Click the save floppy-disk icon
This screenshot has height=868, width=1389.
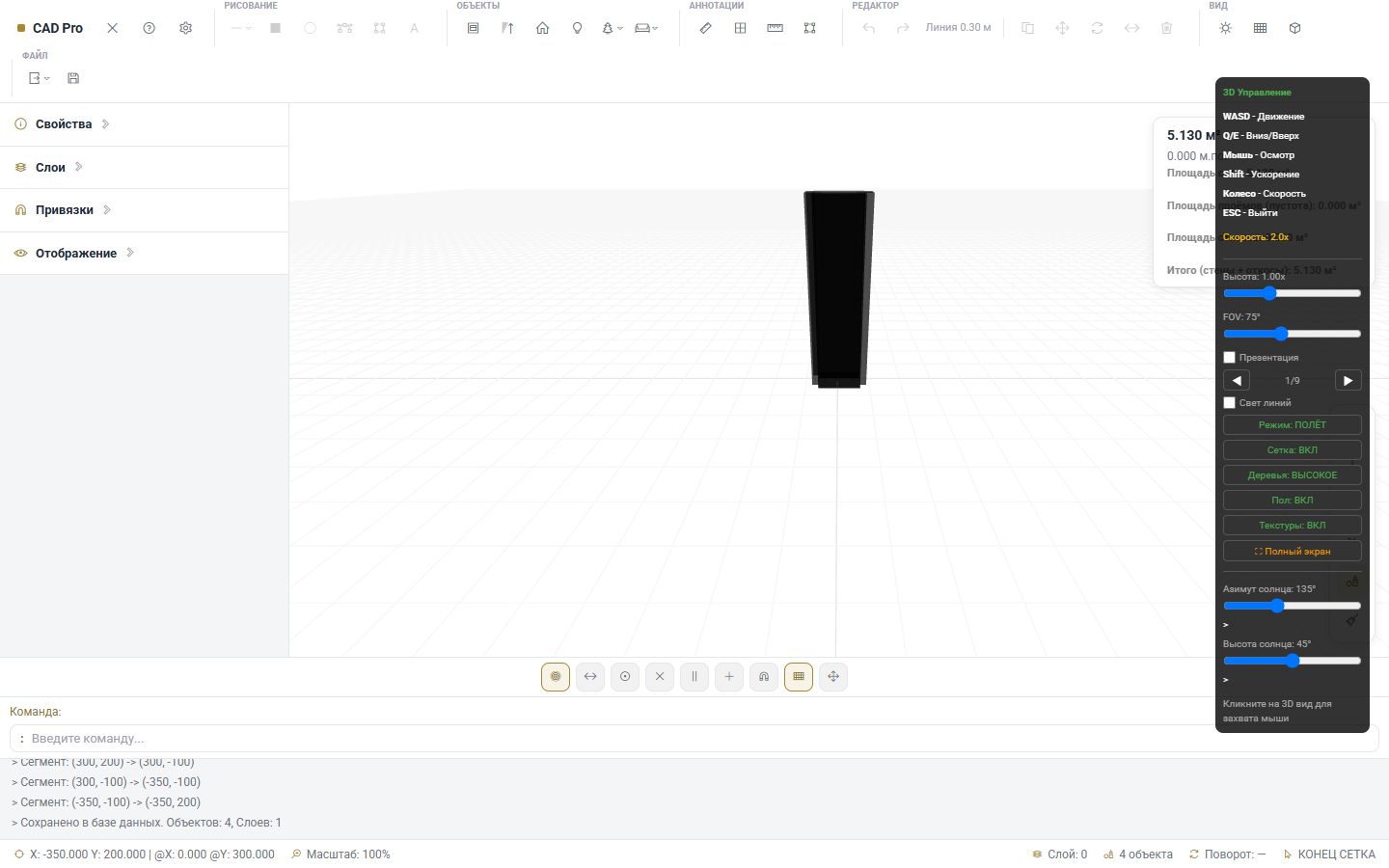tap(73, 78)
